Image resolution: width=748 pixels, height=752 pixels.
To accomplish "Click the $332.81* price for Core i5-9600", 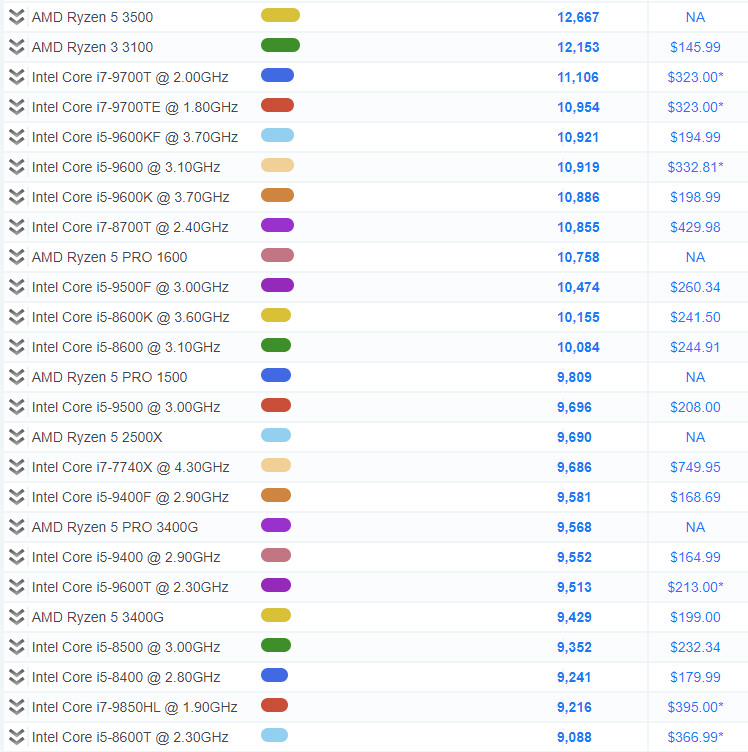I will [x=695, y=167].
